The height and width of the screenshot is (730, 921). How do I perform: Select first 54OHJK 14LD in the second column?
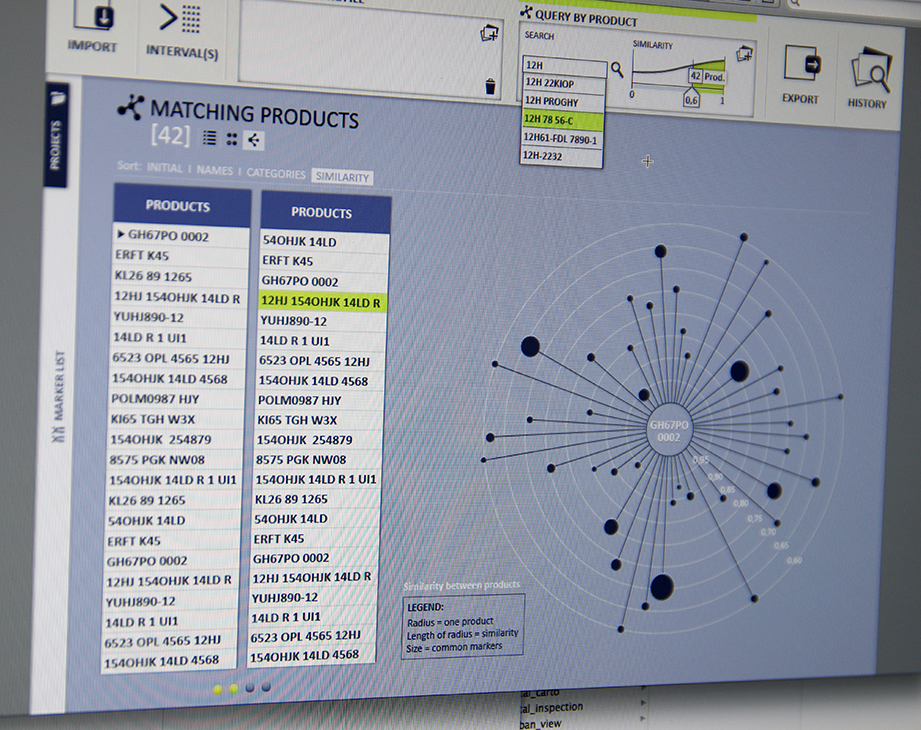[x=325, y=241]
